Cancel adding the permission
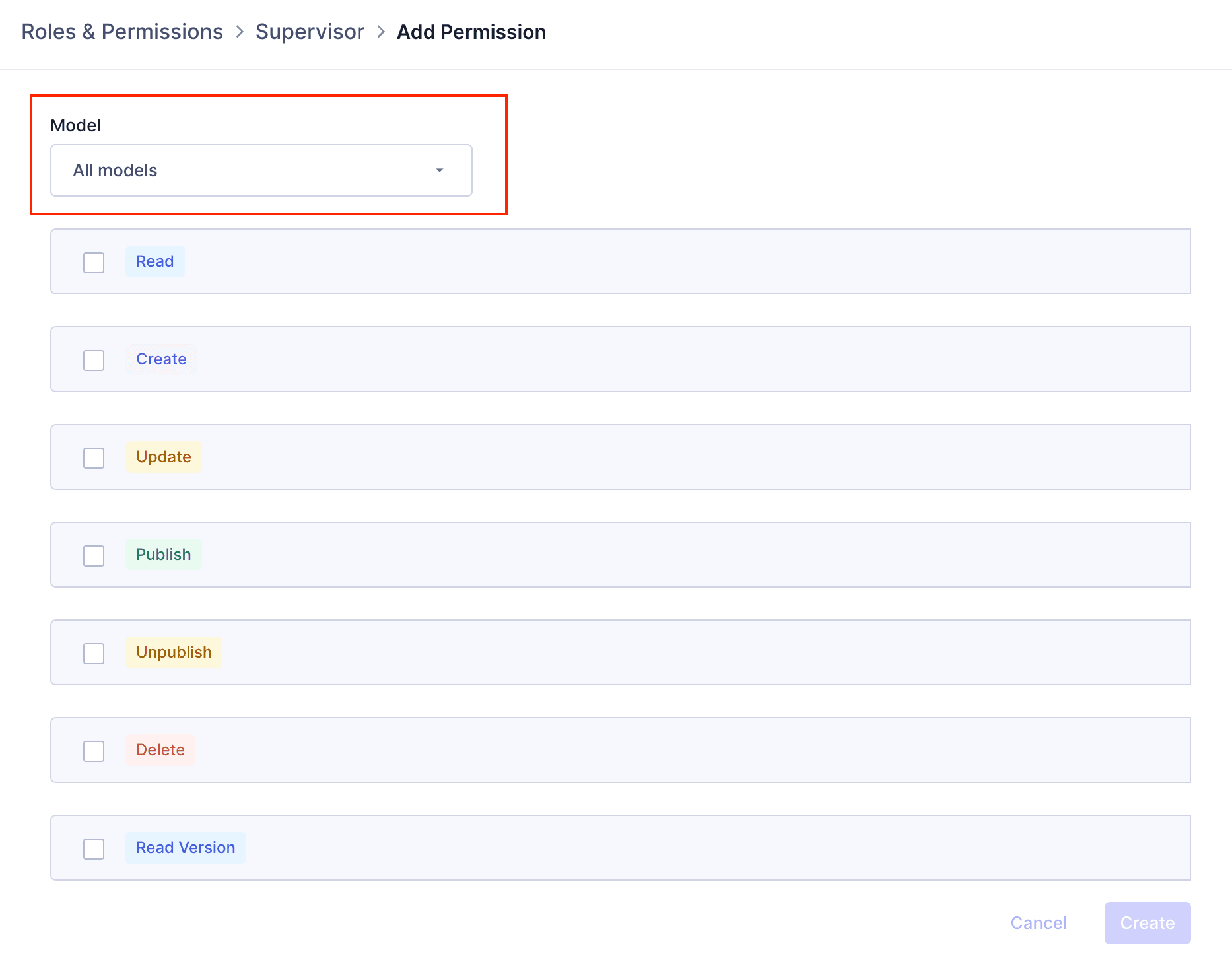This screenshot has width=1232, height=964. pos(1039,923)
